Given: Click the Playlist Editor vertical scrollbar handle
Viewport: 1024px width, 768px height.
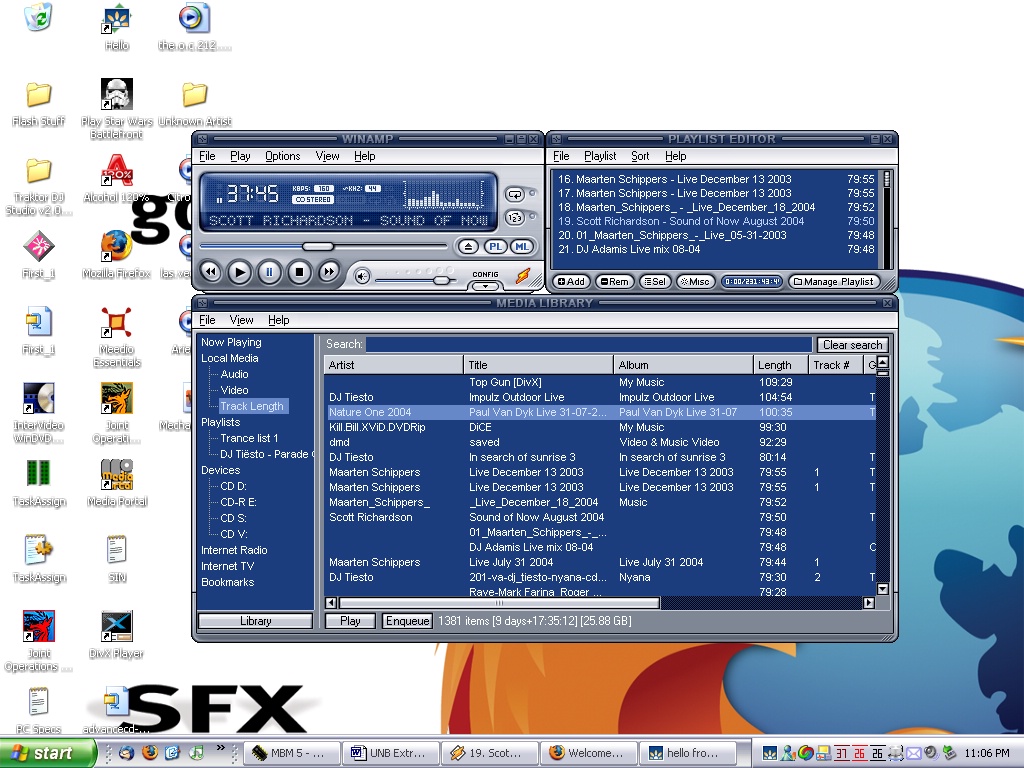Looking at the screenshot, I should (886, 178).
